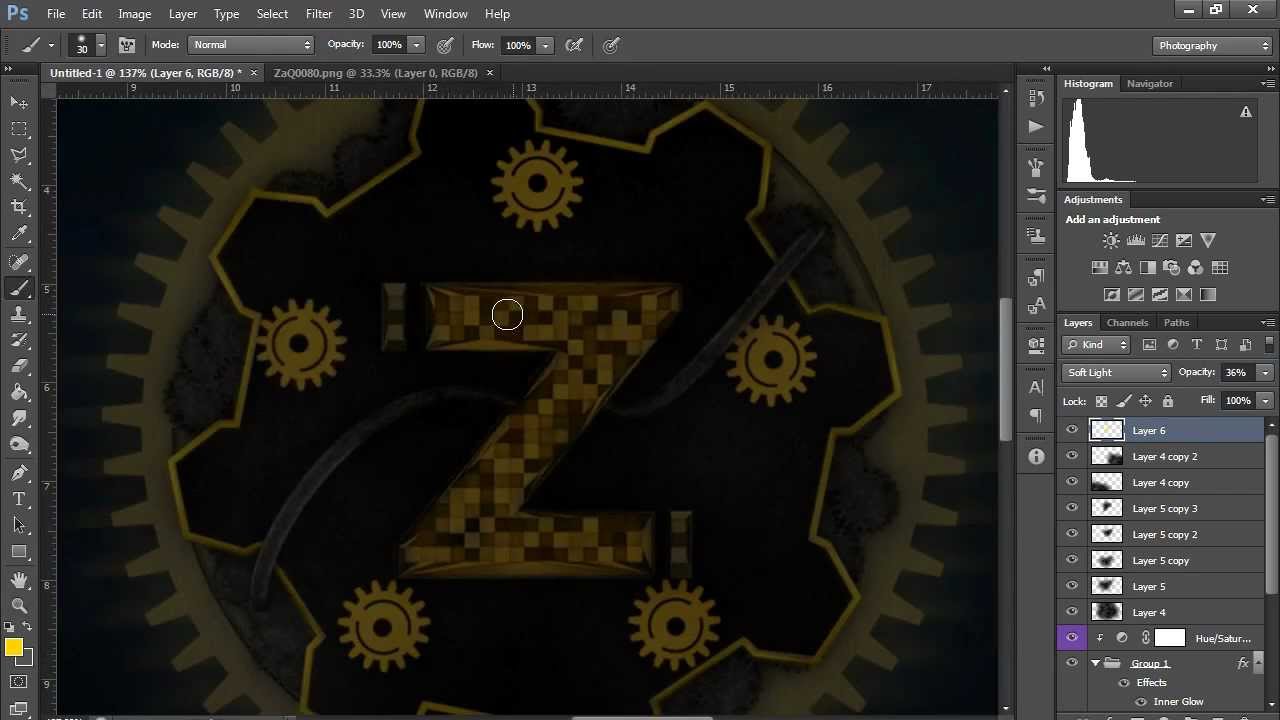The image size is (1280, 720).
Task: Toggle lock transparent pixels
Action: [x=1101, y=401]
